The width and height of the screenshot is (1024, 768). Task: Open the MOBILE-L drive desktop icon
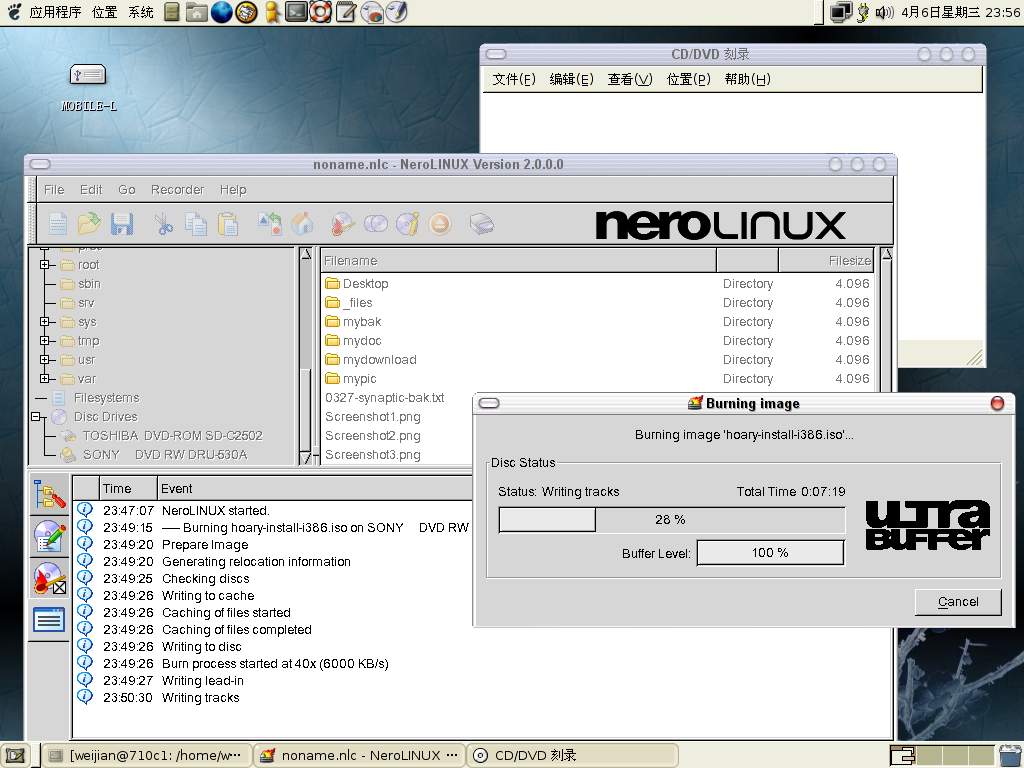tap(88, 87)
